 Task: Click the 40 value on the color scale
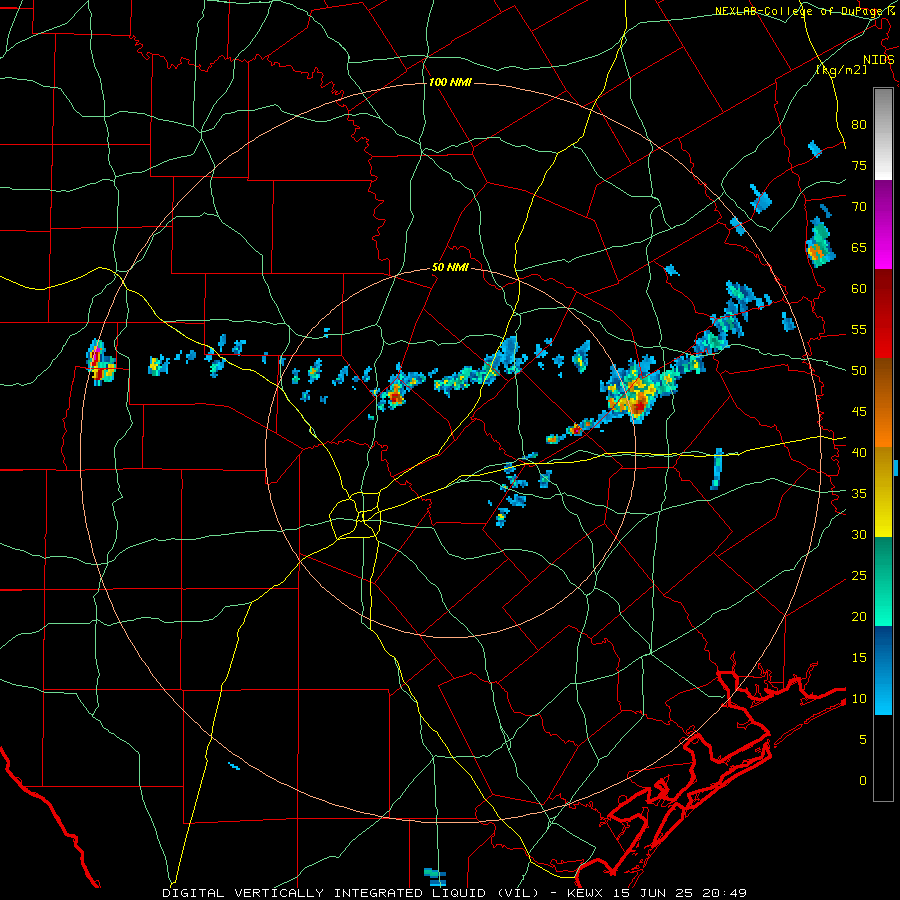[x=859, y=452]
